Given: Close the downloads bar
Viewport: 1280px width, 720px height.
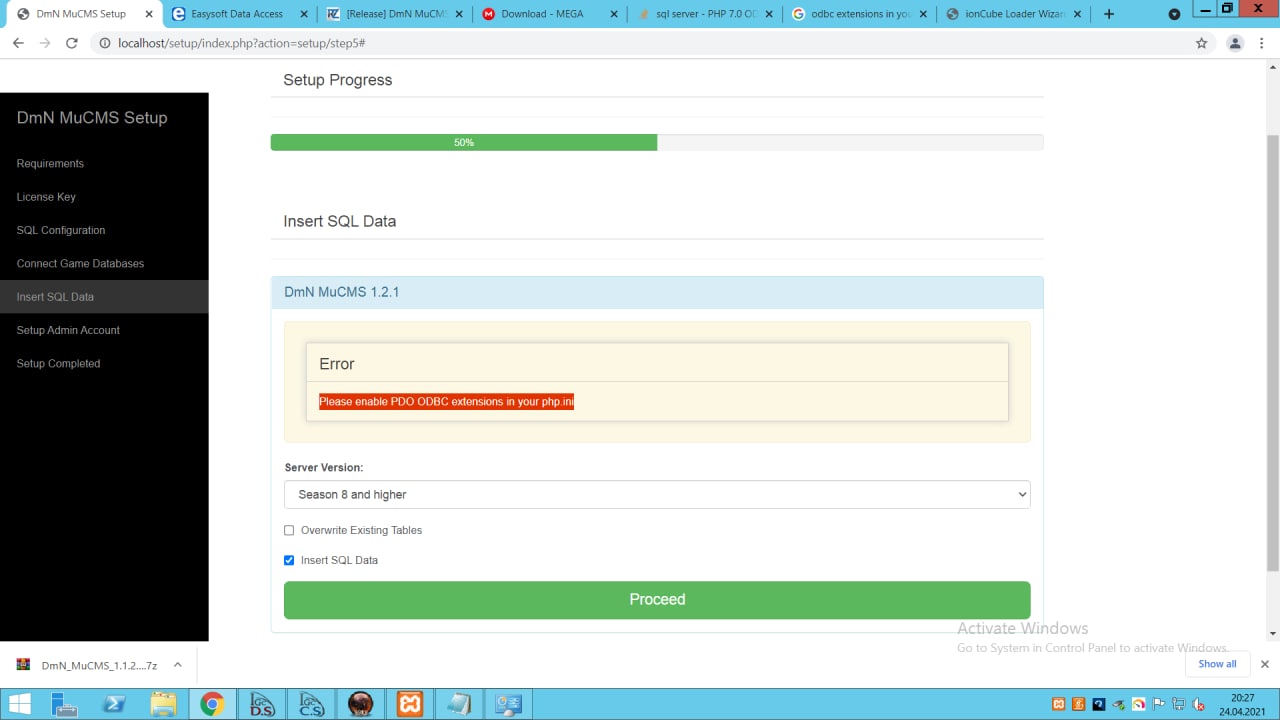Looking at the screenshot, I should pos(1264,664).
